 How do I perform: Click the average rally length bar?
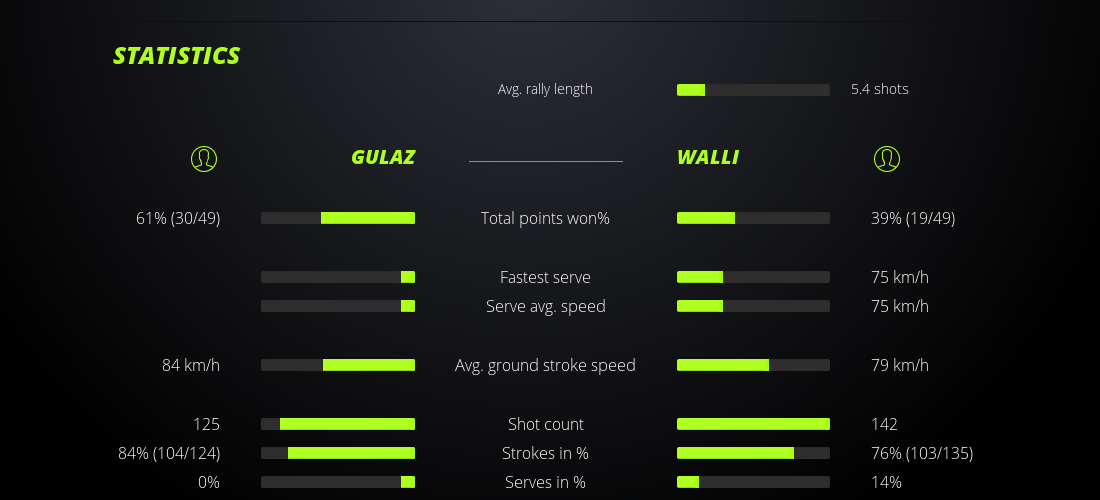point(753,90)
